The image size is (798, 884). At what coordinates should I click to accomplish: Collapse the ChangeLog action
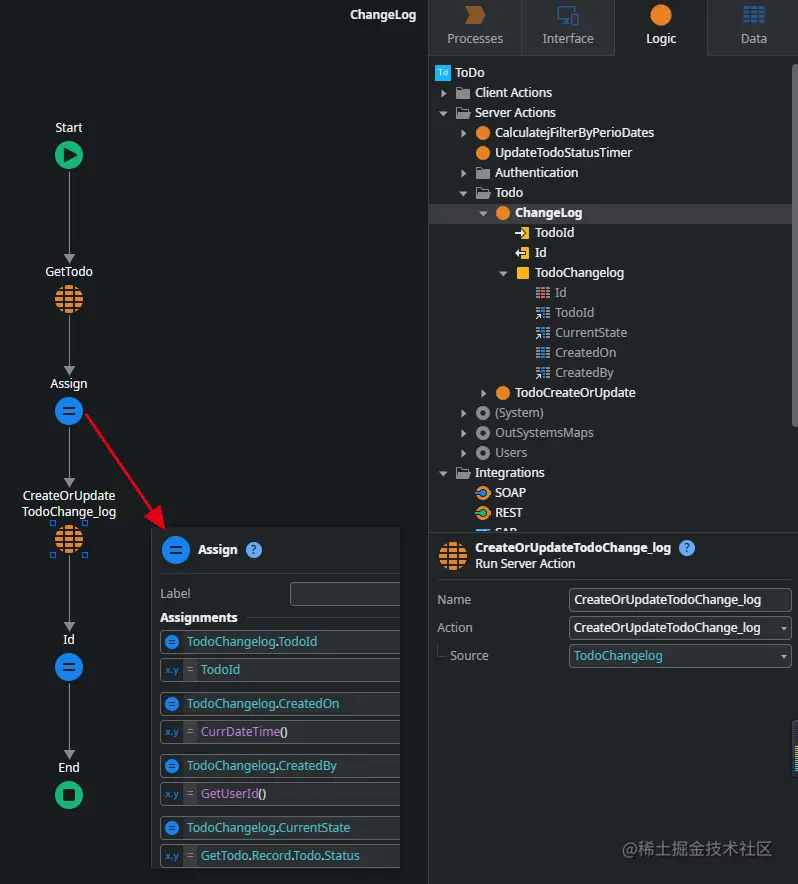pos(483,213)
